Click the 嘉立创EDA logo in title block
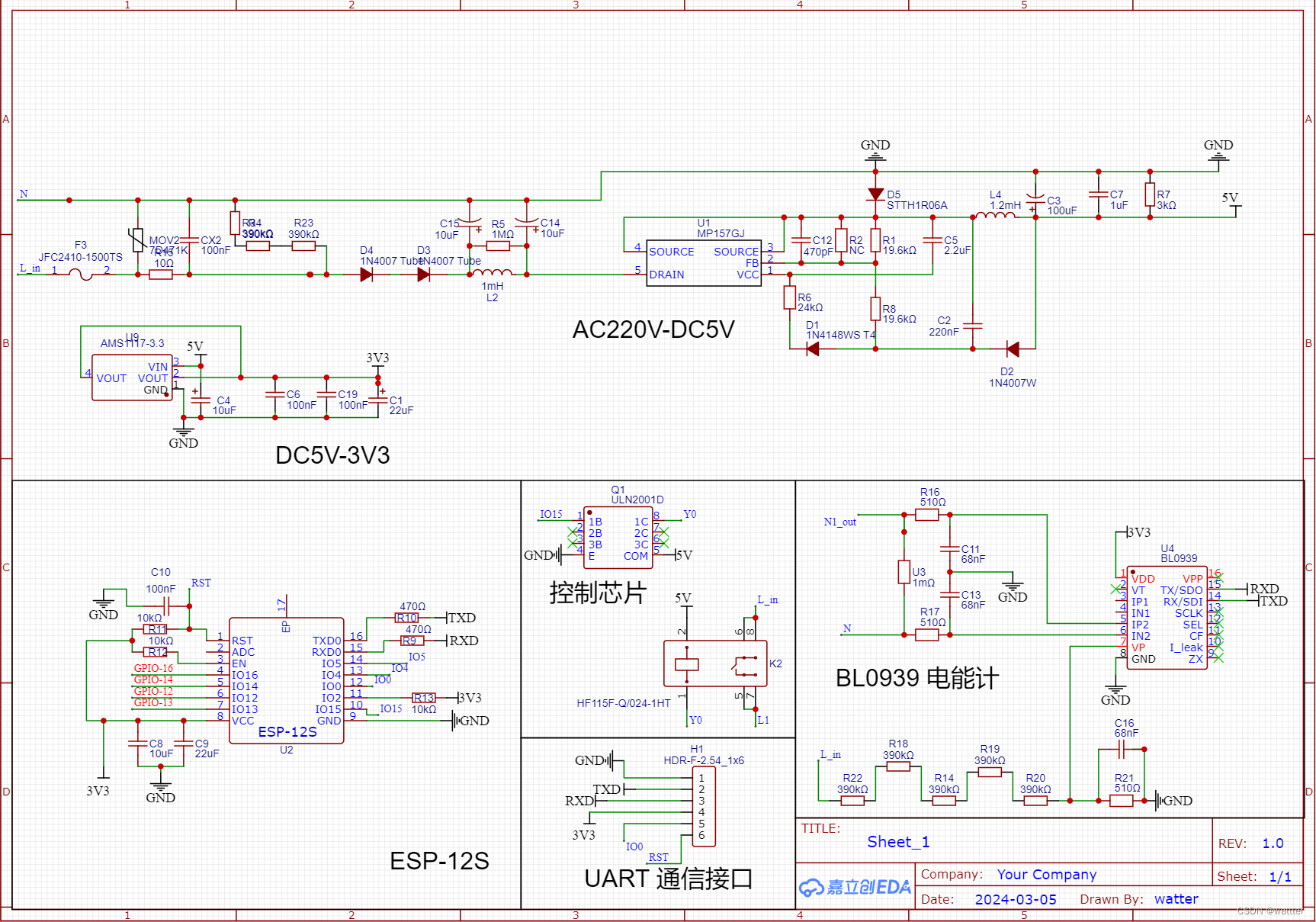Image resolution: width=1316 pixels, height=922 pixels. coord(855,887)
